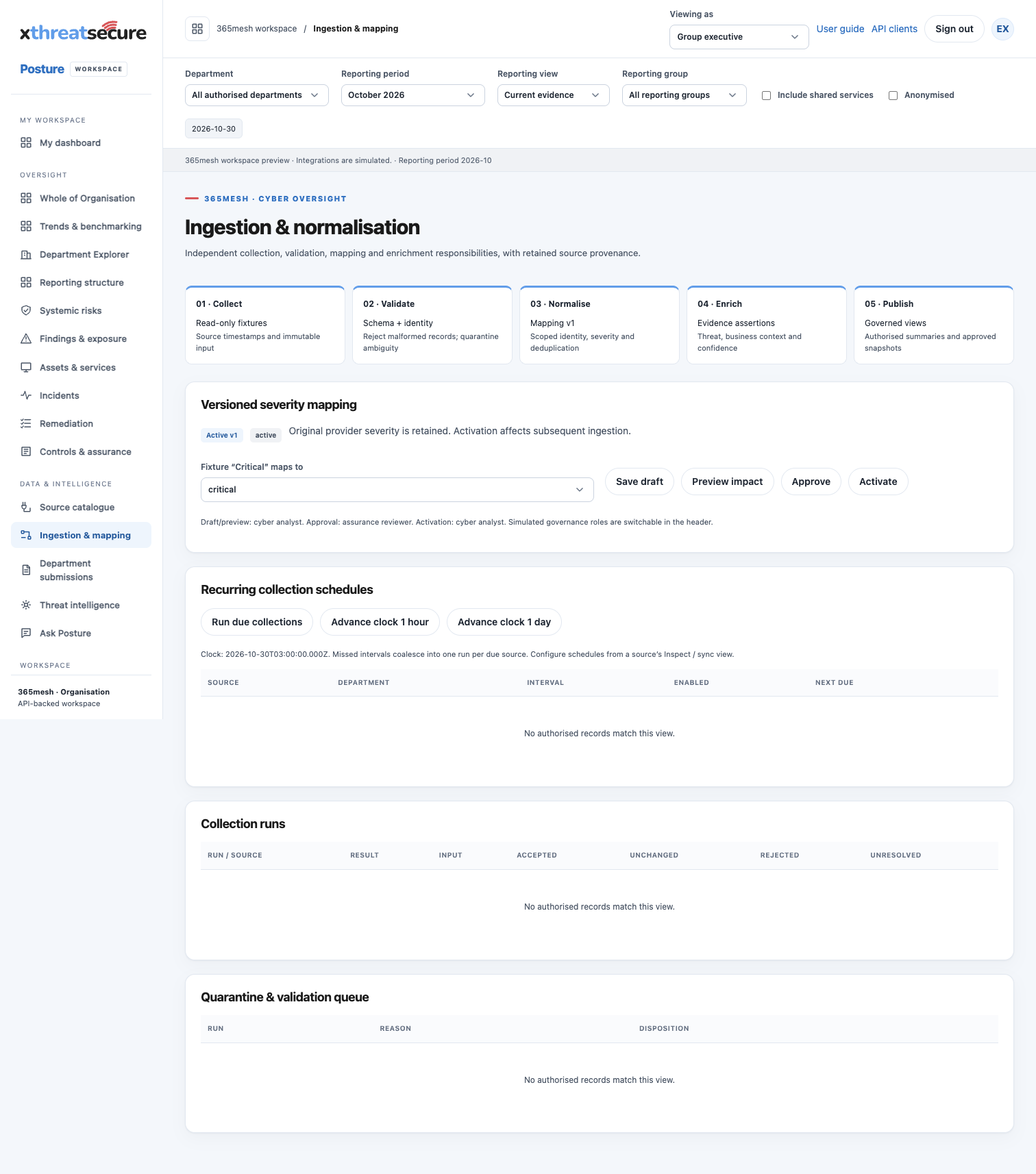Expand the All reporting groups dropdown
This screenshot has height=1174, width=1036.
tap(684, 95)
